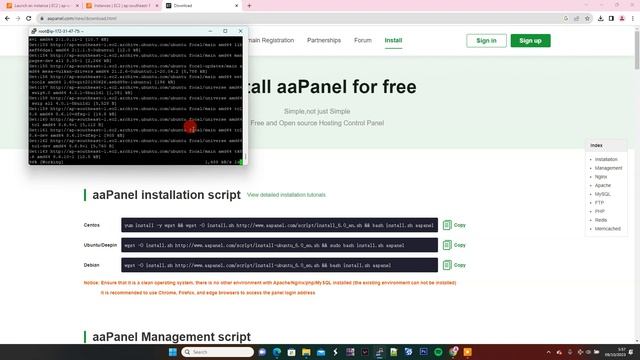Go back with the browser back arrow

(7, 18)
